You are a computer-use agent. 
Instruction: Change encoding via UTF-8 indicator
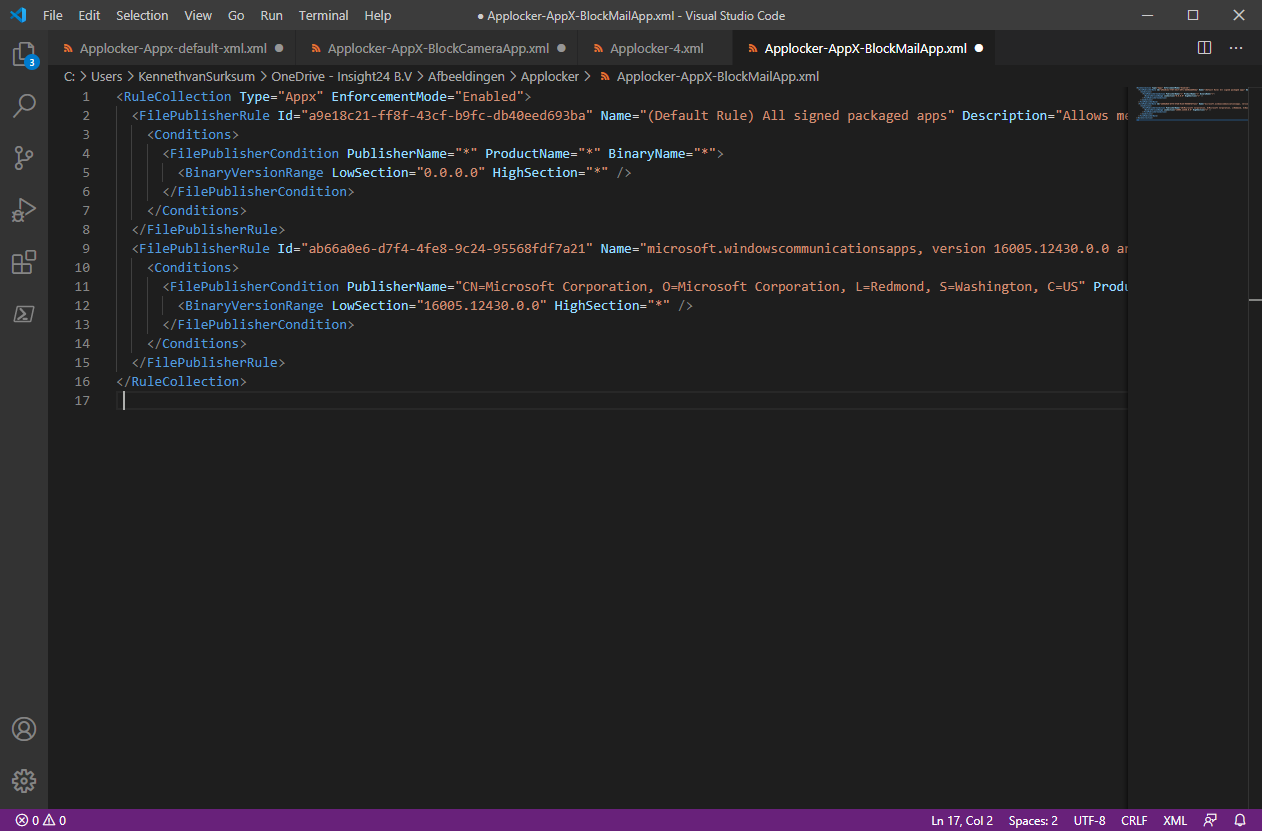tap(1089, 820)
